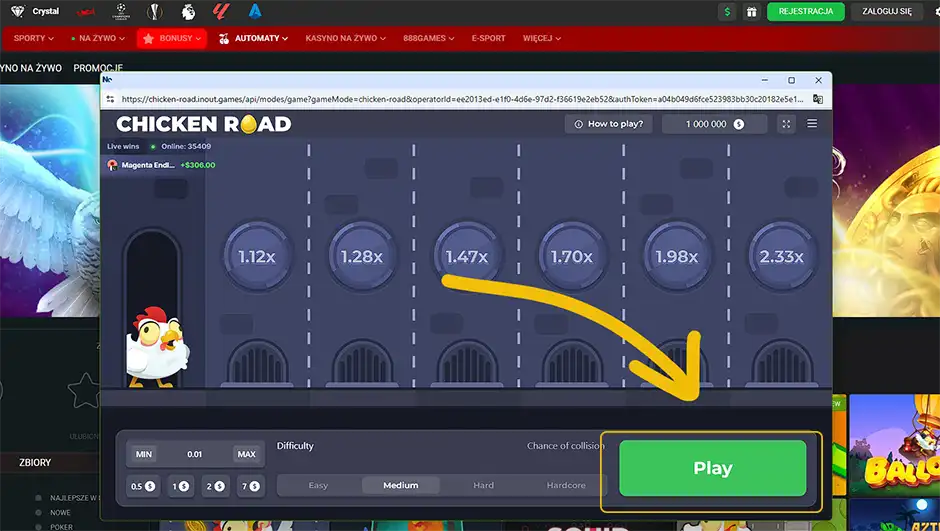This screenshot has height=531, width=940.
Task: Expand the 888Games dropdown
Action: coord(429,38)
